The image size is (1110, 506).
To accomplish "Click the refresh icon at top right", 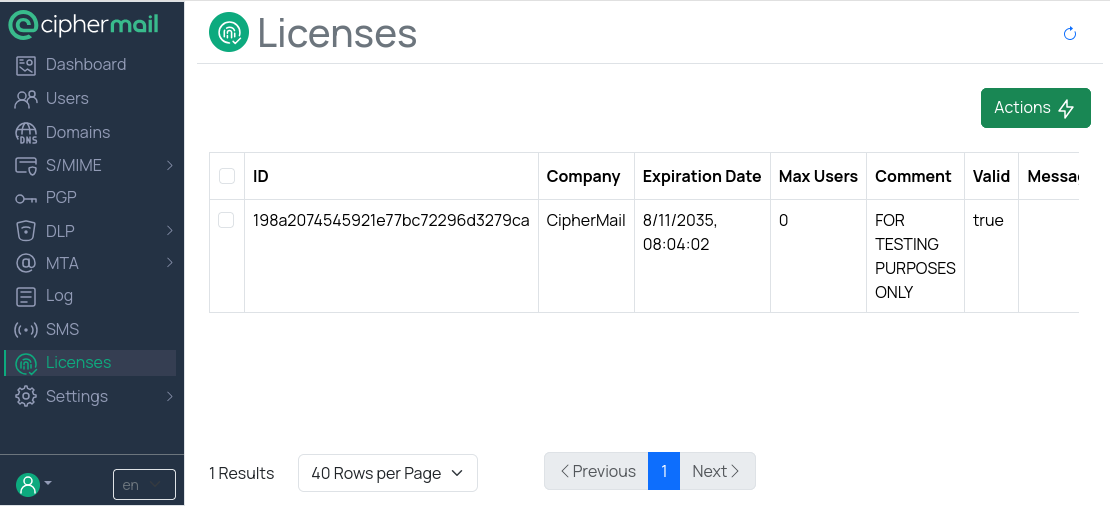I will [x=1069, y=34].
